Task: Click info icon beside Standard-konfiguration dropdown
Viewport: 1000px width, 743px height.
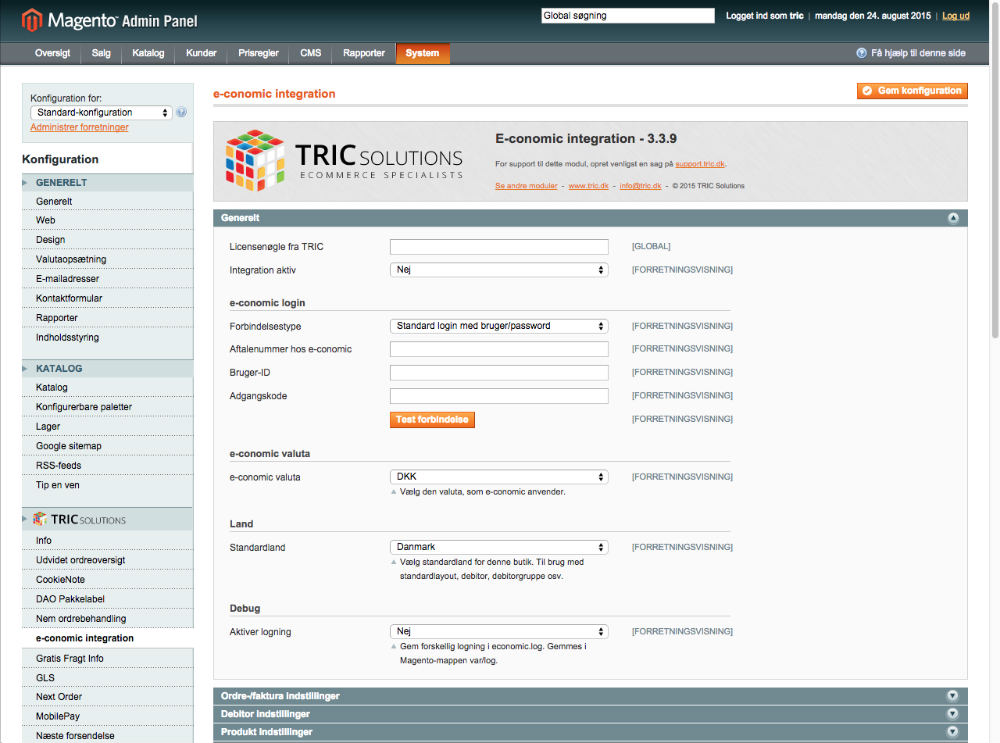Action: click(182, 112)
